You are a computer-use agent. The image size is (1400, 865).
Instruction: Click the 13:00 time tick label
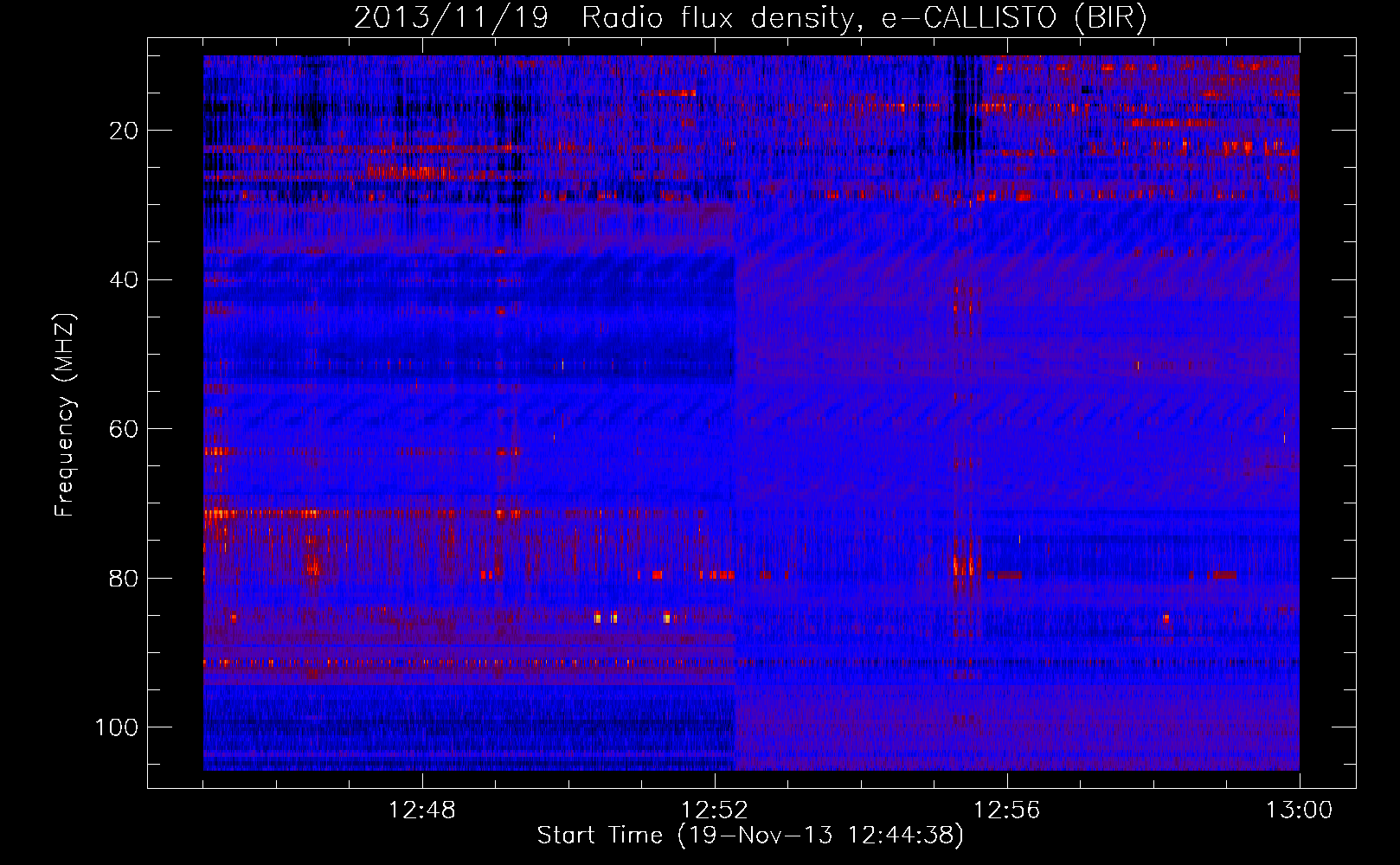(1300, 810)
